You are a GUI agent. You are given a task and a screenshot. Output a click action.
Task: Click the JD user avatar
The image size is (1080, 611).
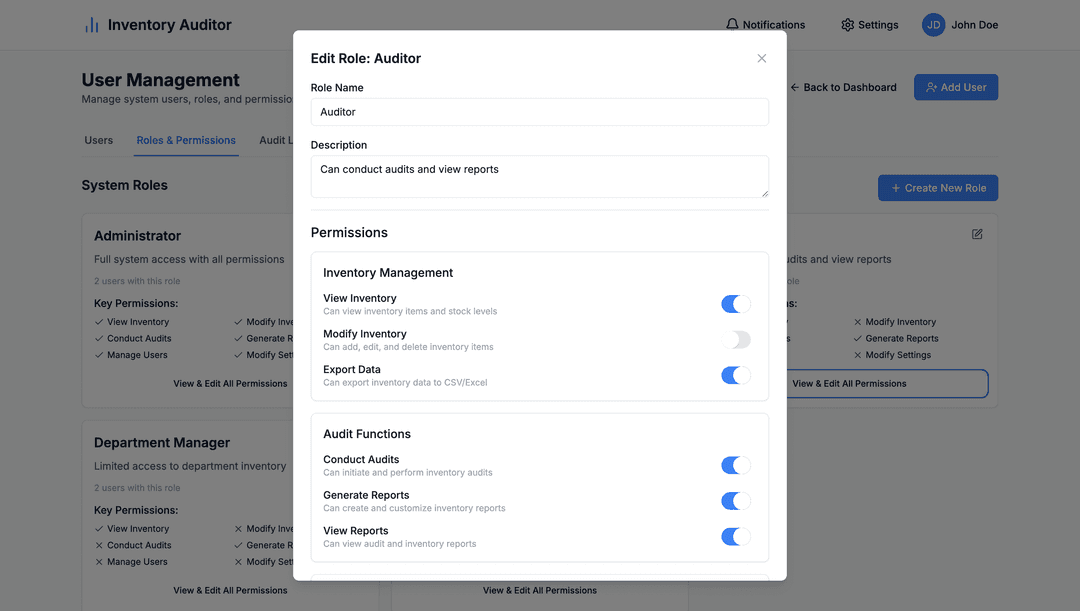coord(932,24)
